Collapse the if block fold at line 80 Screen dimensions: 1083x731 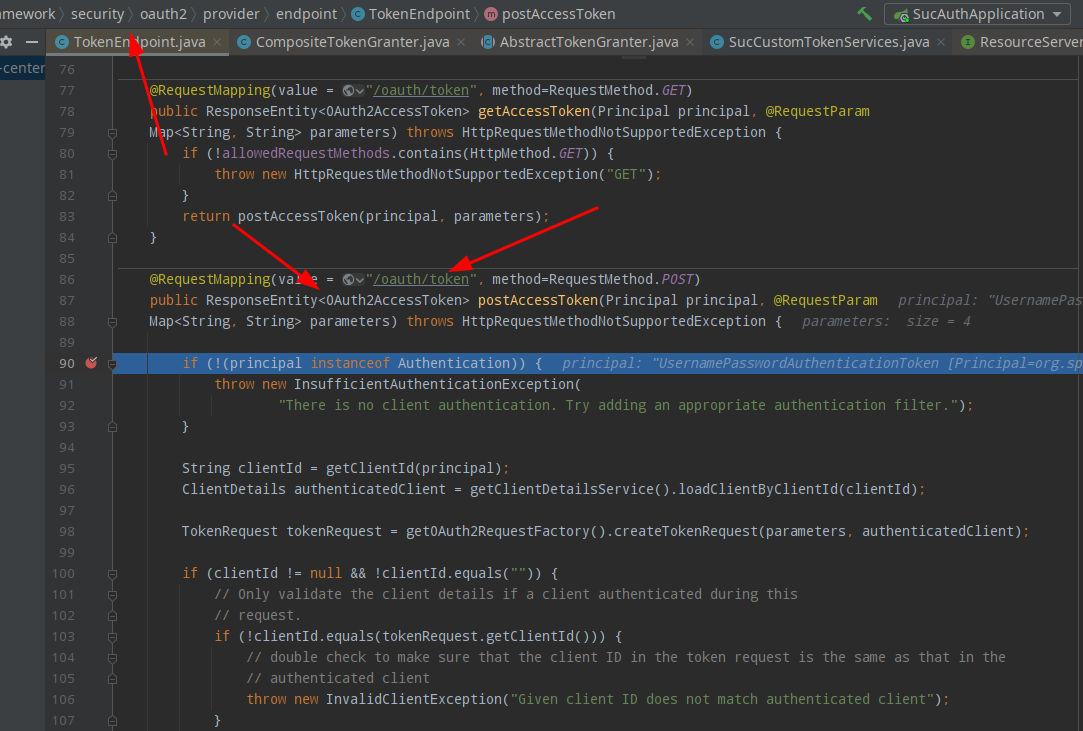[x=112, y=154]
